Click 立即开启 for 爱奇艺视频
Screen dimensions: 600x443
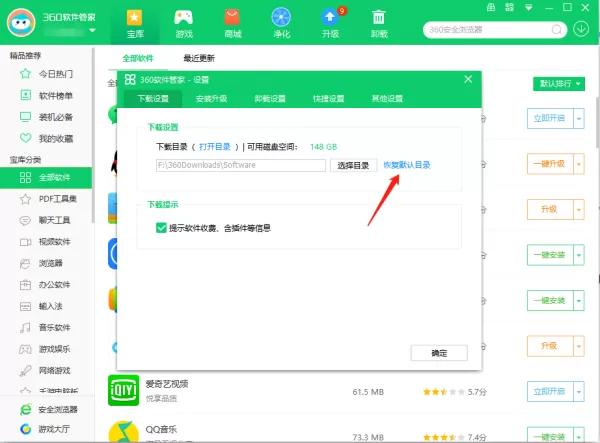[x=550, y=391]
